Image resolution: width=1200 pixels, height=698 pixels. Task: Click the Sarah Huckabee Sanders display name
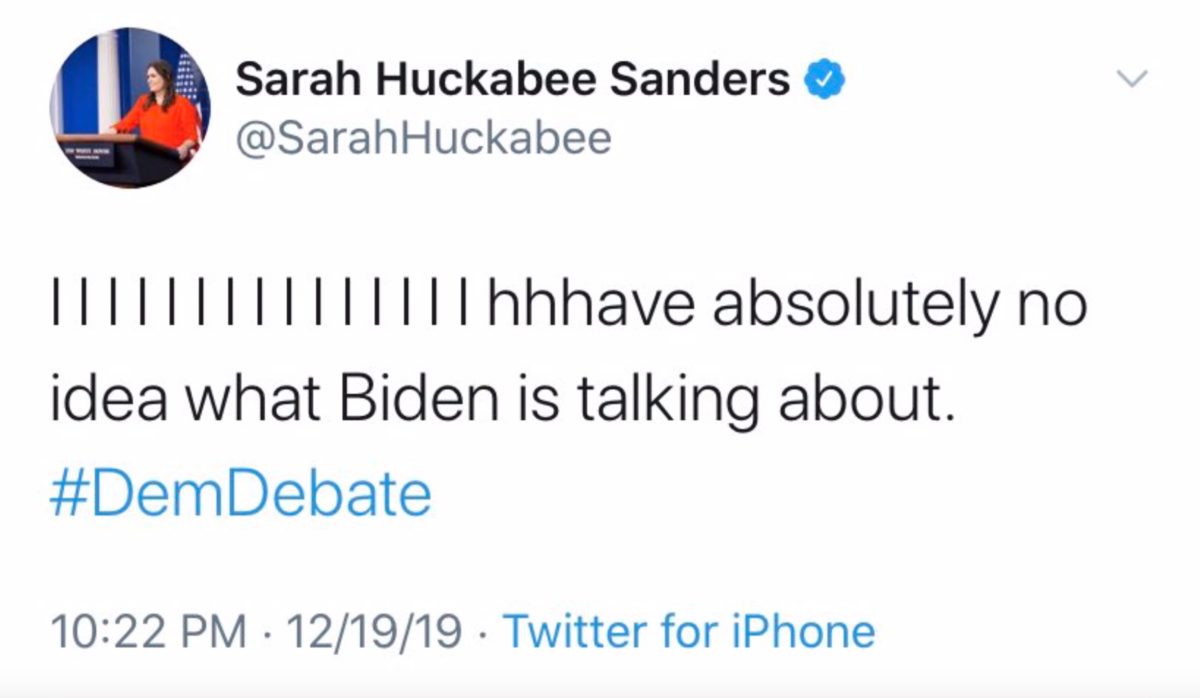[x=512, y=80]
